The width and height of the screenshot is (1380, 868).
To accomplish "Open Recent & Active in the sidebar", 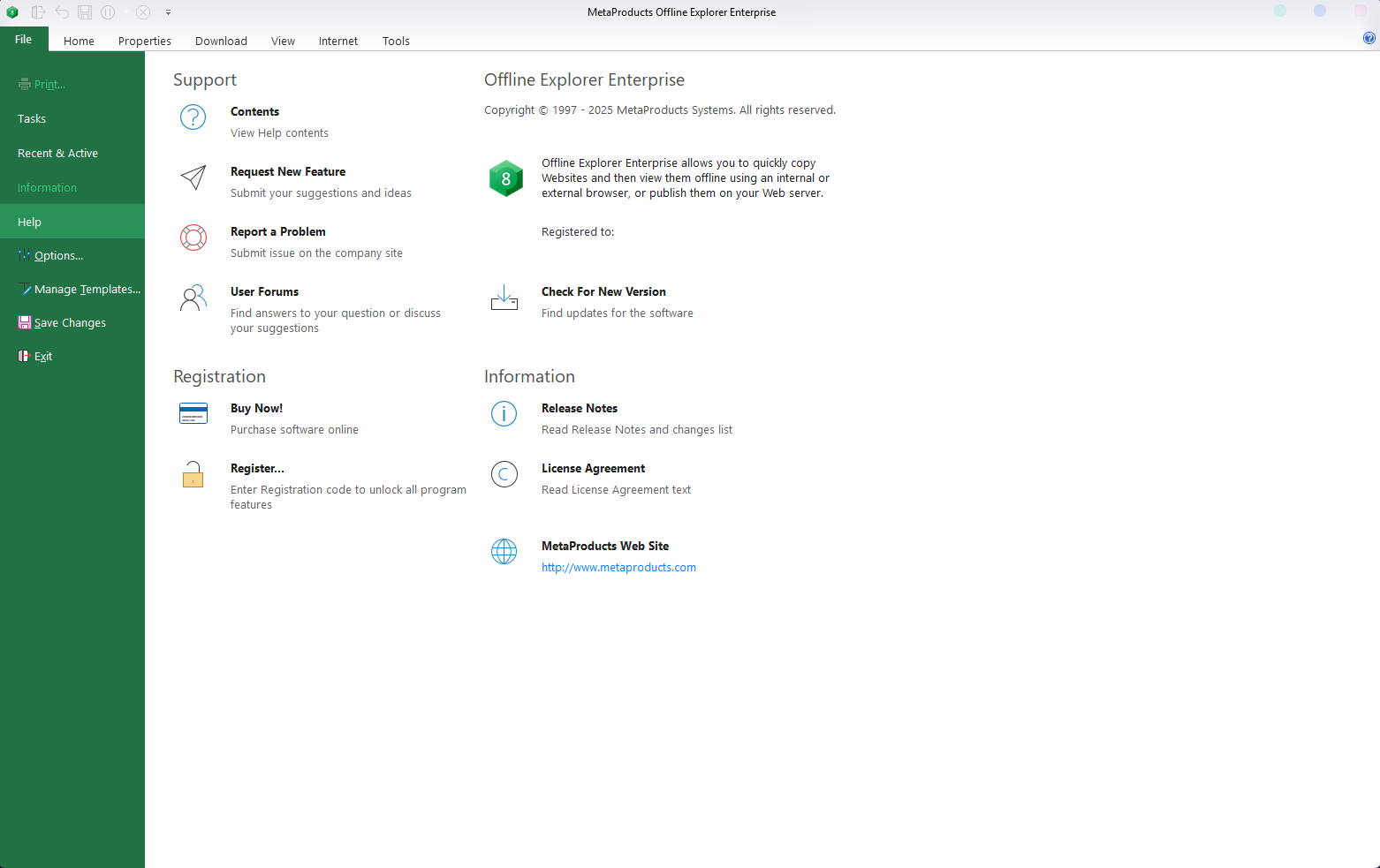I will tap(72, 154).
